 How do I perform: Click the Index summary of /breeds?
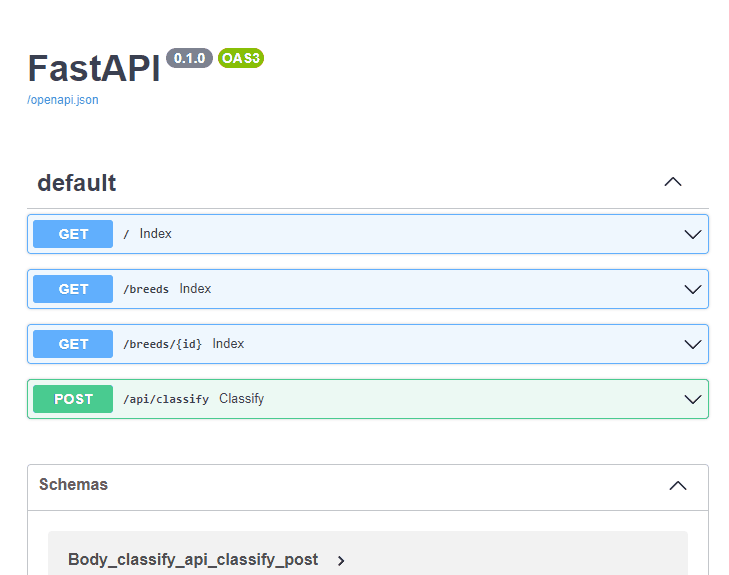(x=195, y=289)
